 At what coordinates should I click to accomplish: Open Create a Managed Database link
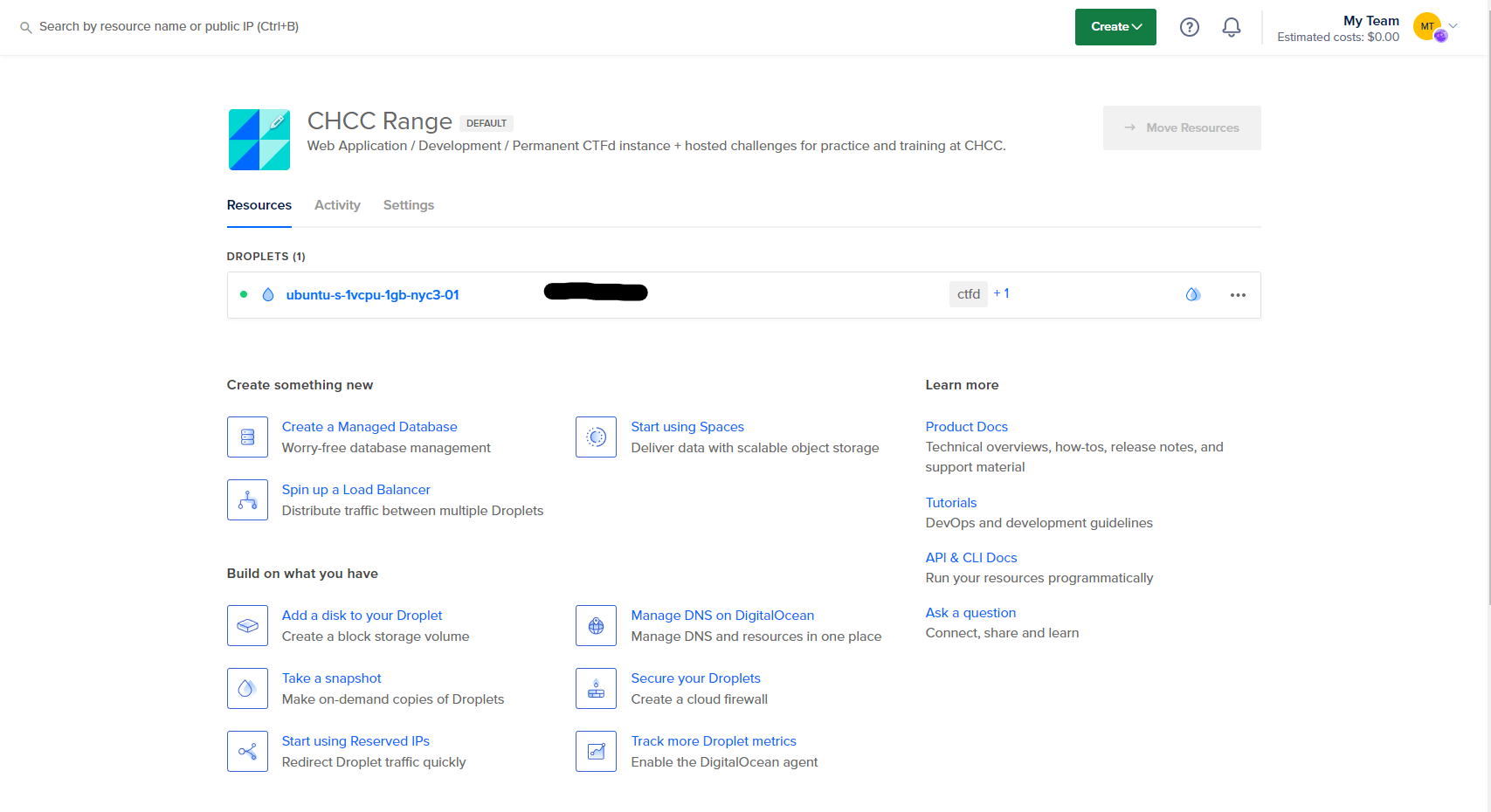[369, 427]
